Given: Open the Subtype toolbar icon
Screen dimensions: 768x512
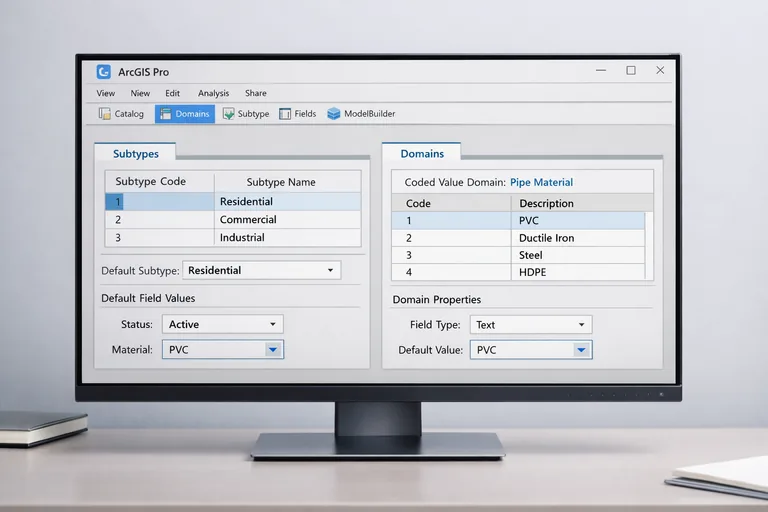Looking at the screenshot, I should (246, 114).
